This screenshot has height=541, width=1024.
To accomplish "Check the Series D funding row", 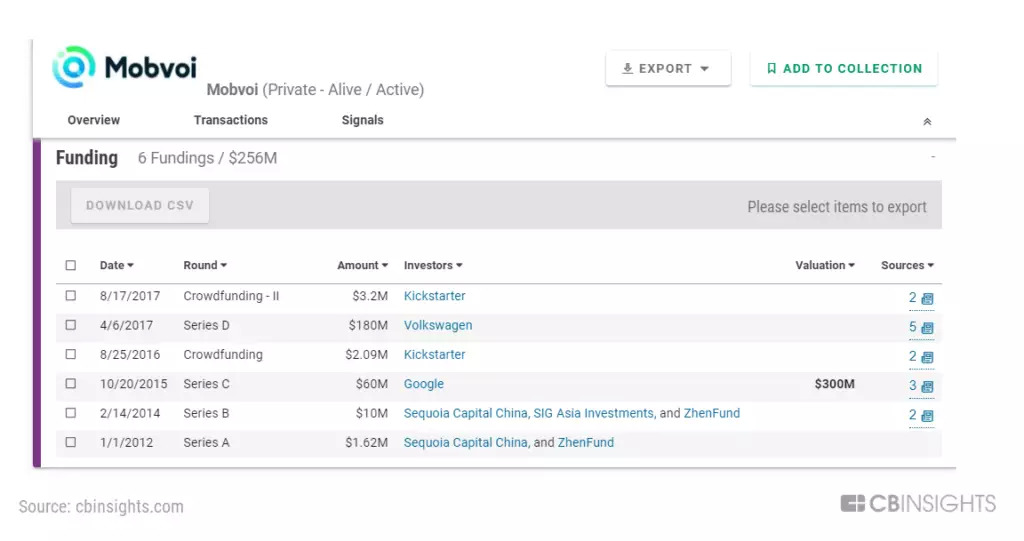I will [x=71, y=325].
